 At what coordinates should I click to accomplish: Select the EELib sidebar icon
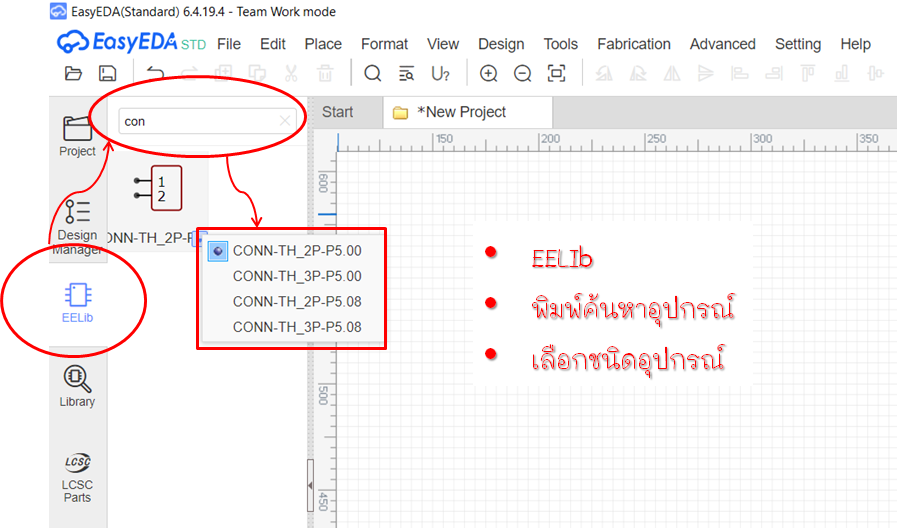pyautogui.click(x=77, y=303)
